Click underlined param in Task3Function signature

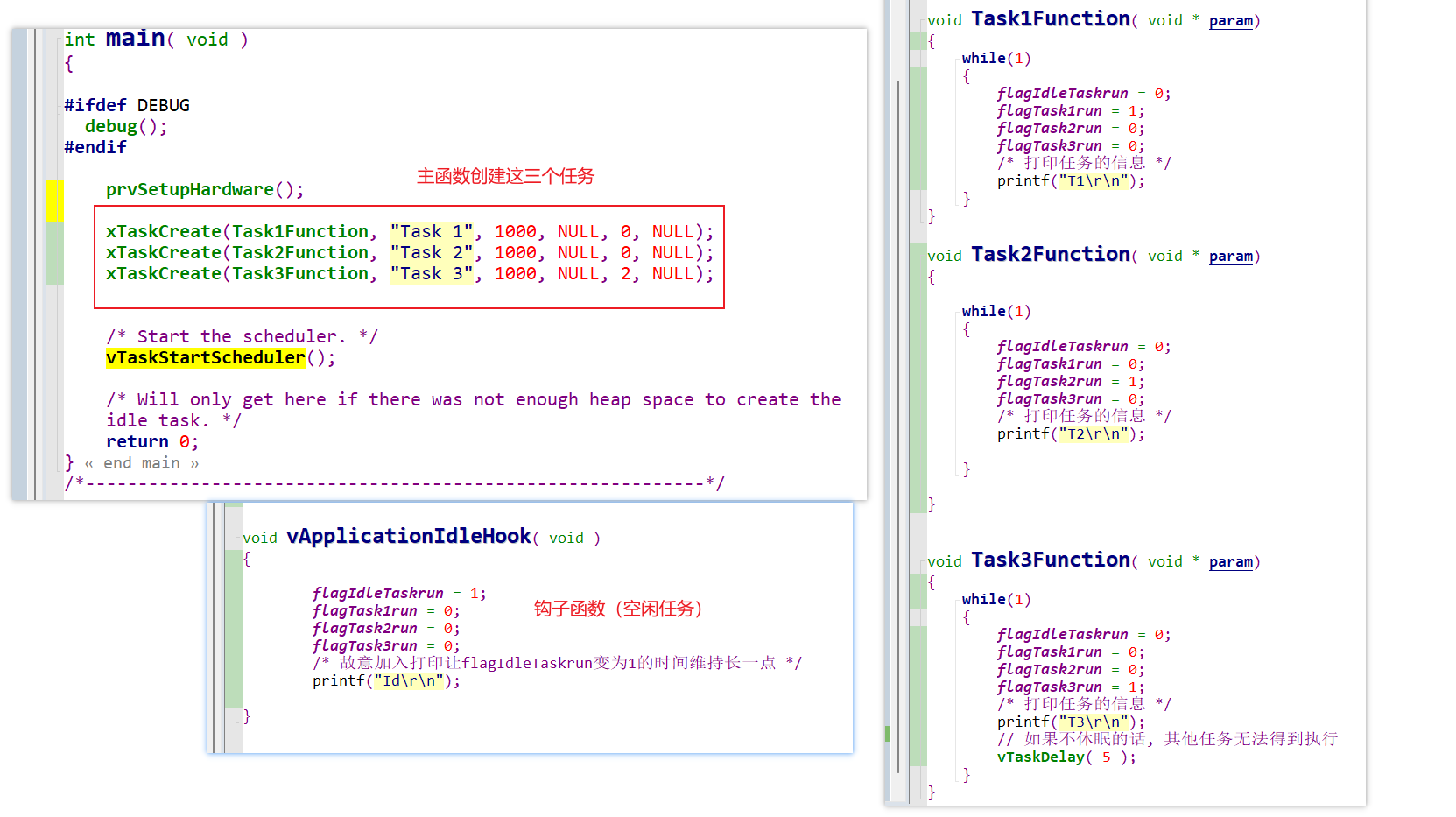(x=1231, y=561)
